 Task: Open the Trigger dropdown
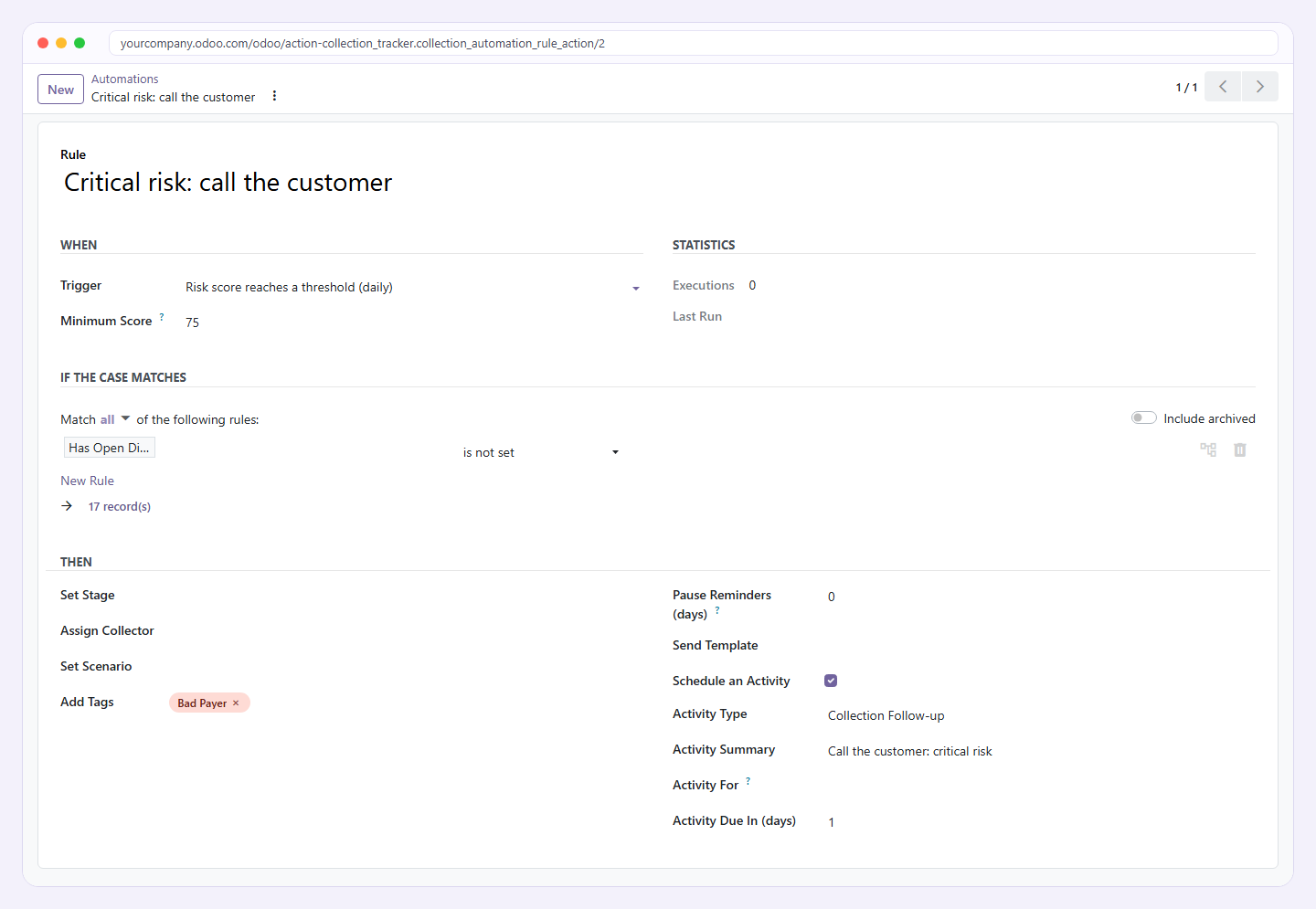click(x=412, y=287)
